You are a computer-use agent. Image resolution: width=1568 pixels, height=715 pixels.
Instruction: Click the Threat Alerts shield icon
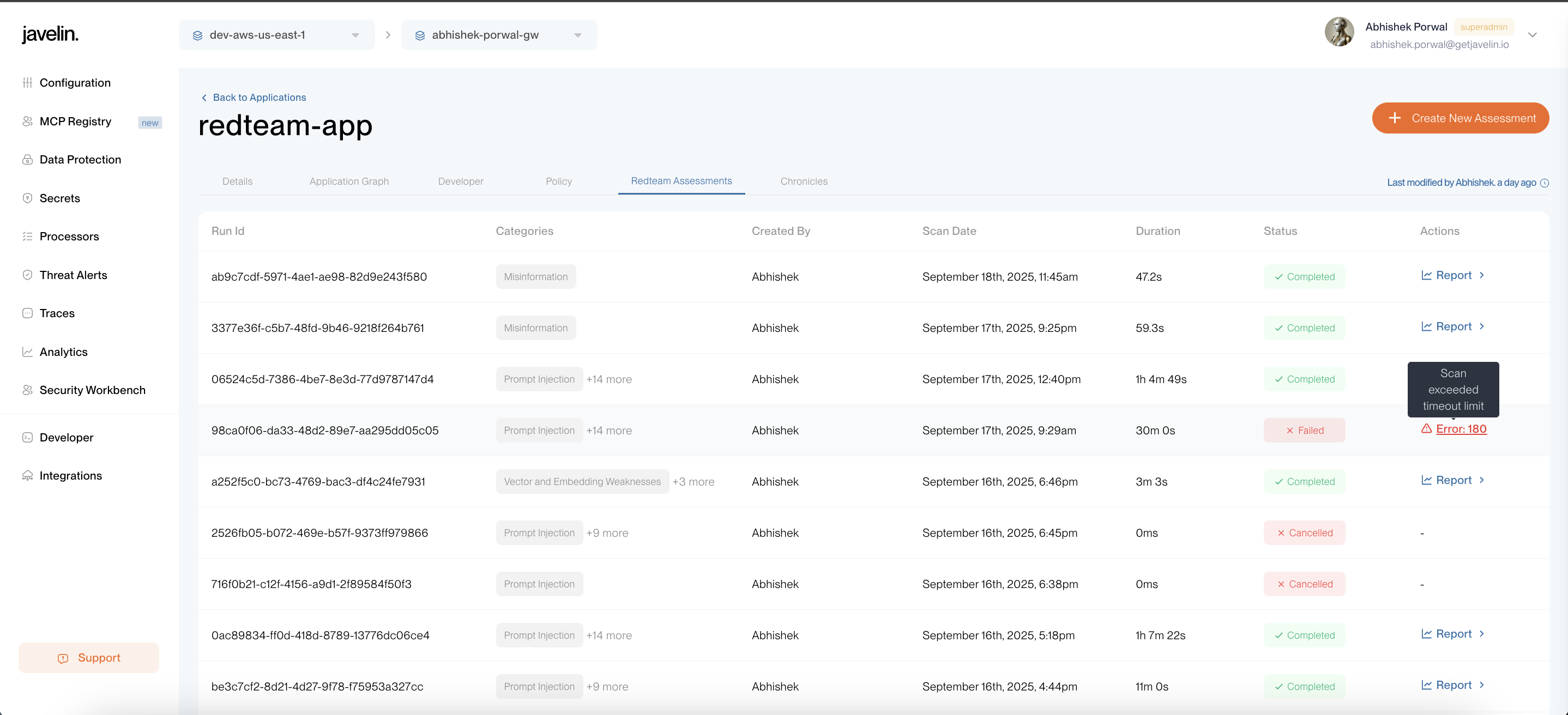click(x=27, y=275)
